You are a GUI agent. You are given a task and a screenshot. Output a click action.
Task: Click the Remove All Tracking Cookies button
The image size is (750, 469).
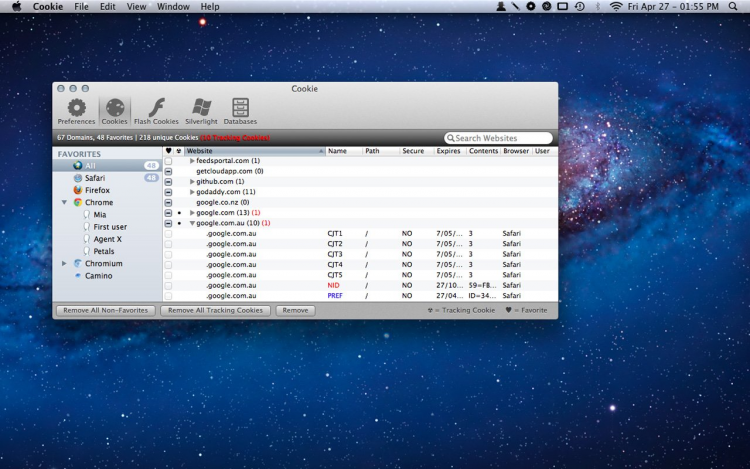pyautogui.click(x=216, y=311)
